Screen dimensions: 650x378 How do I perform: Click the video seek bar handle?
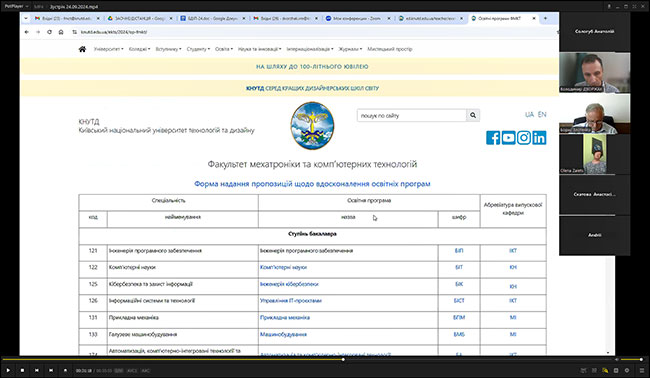pos(343,359)
